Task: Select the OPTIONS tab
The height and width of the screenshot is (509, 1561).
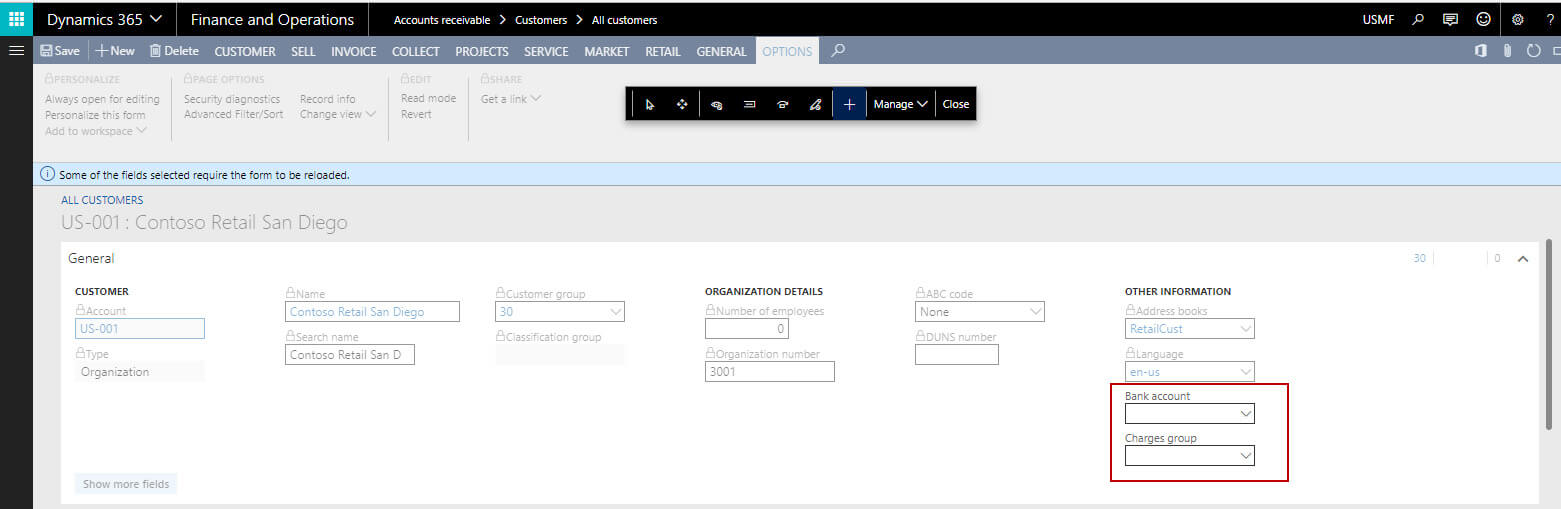Action: click(x=788, y=51)
